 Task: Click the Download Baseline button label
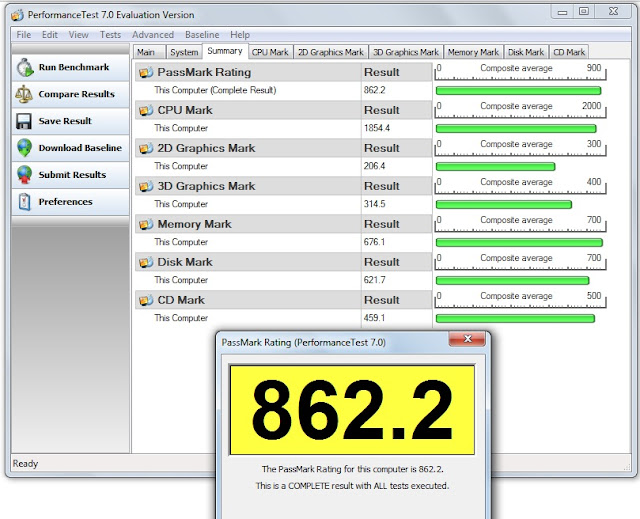80,148
